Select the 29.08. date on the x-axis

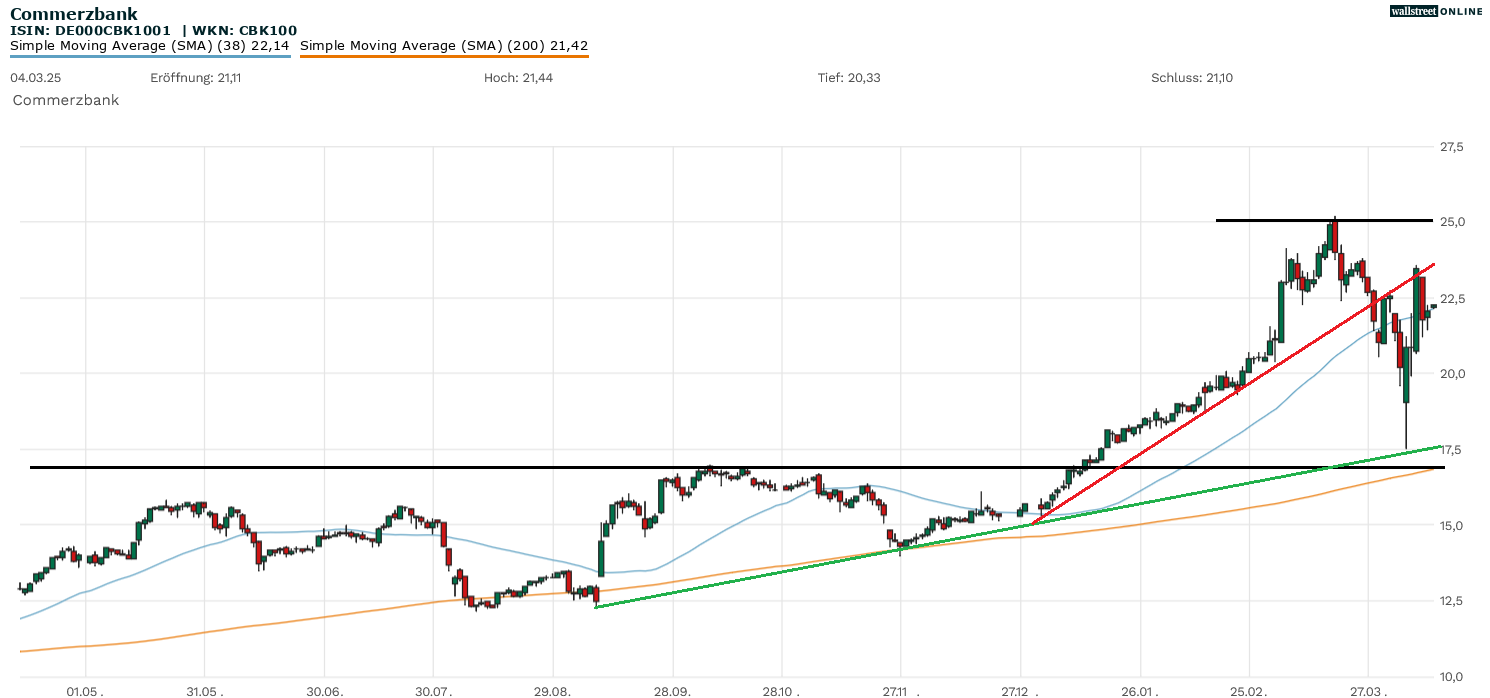coord(553,691)
